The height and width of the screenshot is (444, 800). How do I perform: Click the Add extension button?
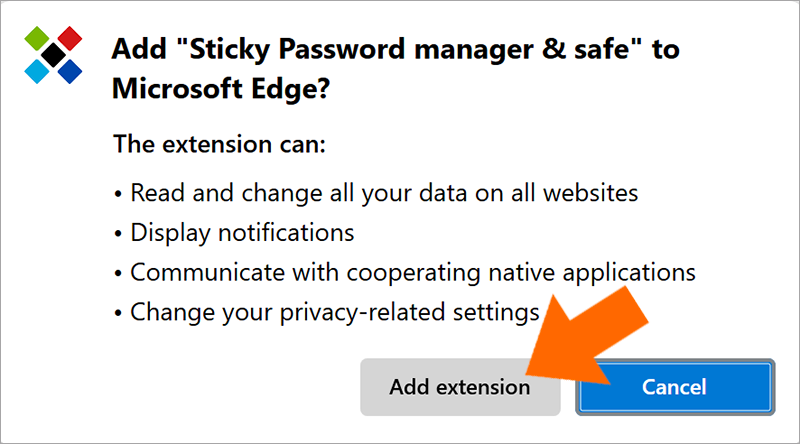pos(460,387)
